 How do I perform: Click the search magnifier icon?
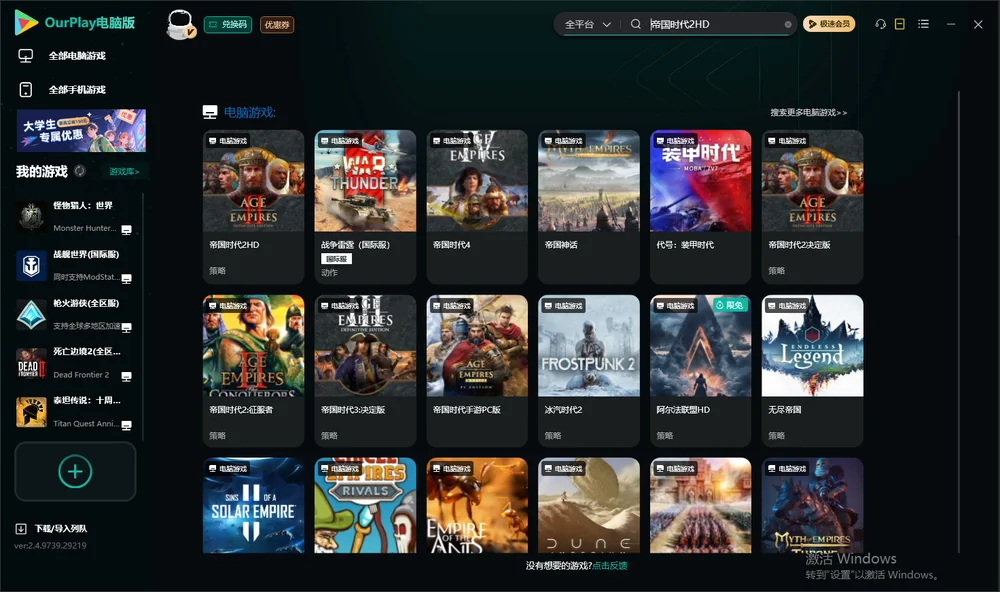pos(636,24)
